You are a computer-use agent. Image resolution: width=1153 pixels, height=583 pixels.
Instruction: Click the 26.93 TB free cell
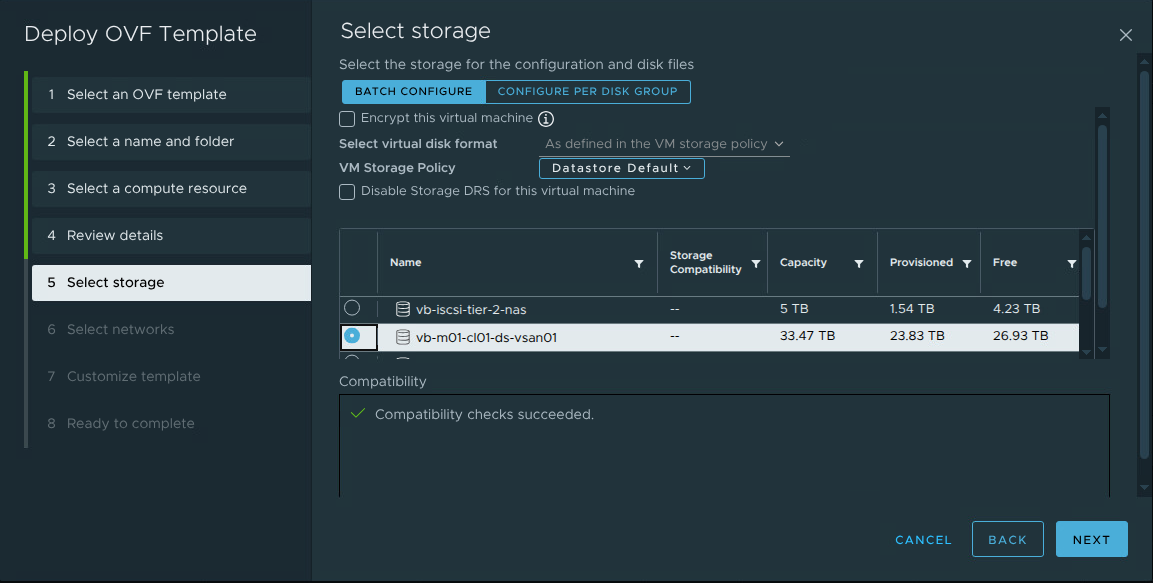tap(1021, 336)
